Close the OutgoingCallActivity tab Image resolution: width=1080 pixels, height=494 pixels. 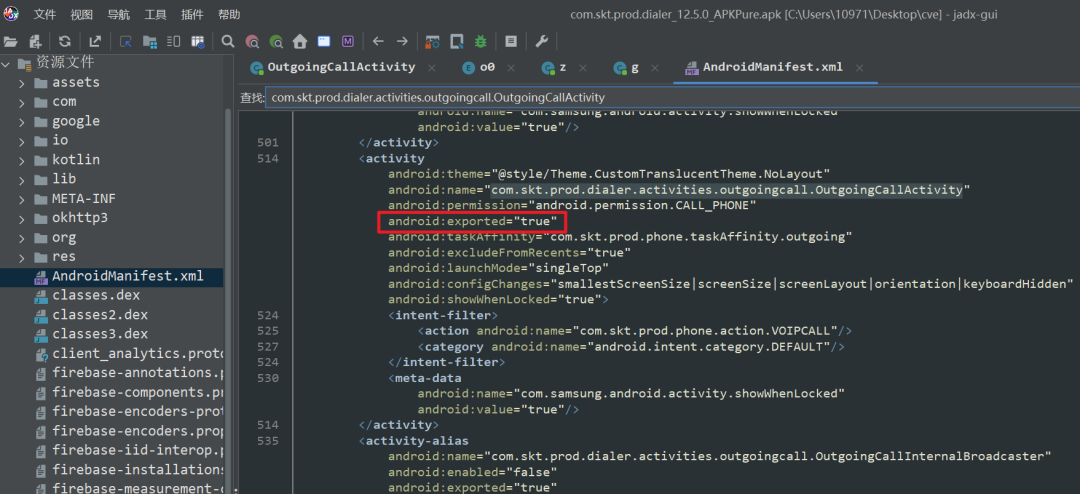432,68
